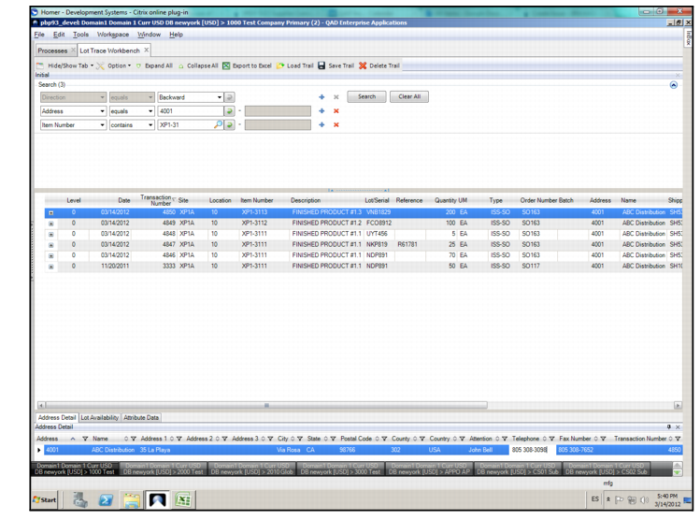Open the Workspace menu
The width and height of the screenshot is (700, 520).
coord(113,34)
